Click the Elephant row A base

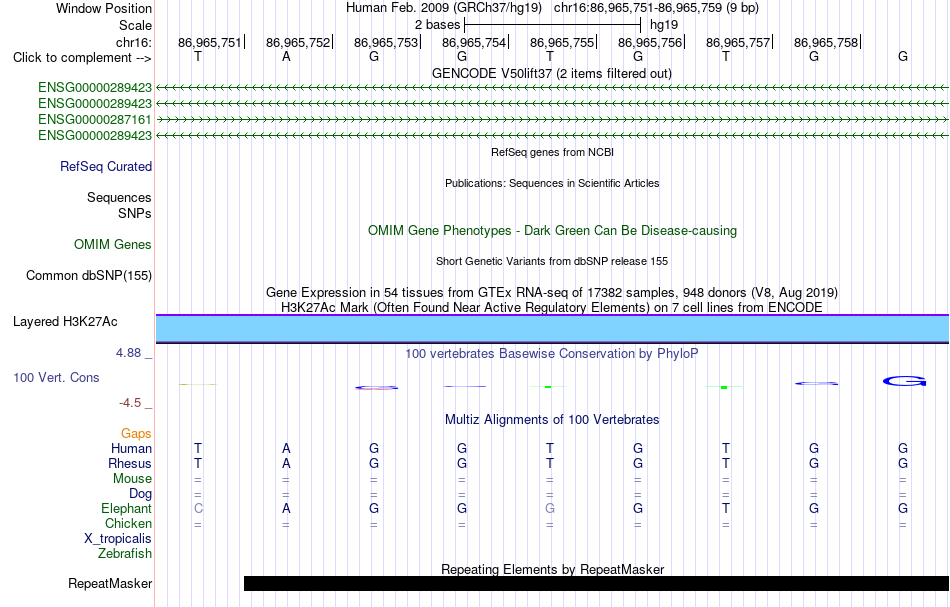click(286, 508)
